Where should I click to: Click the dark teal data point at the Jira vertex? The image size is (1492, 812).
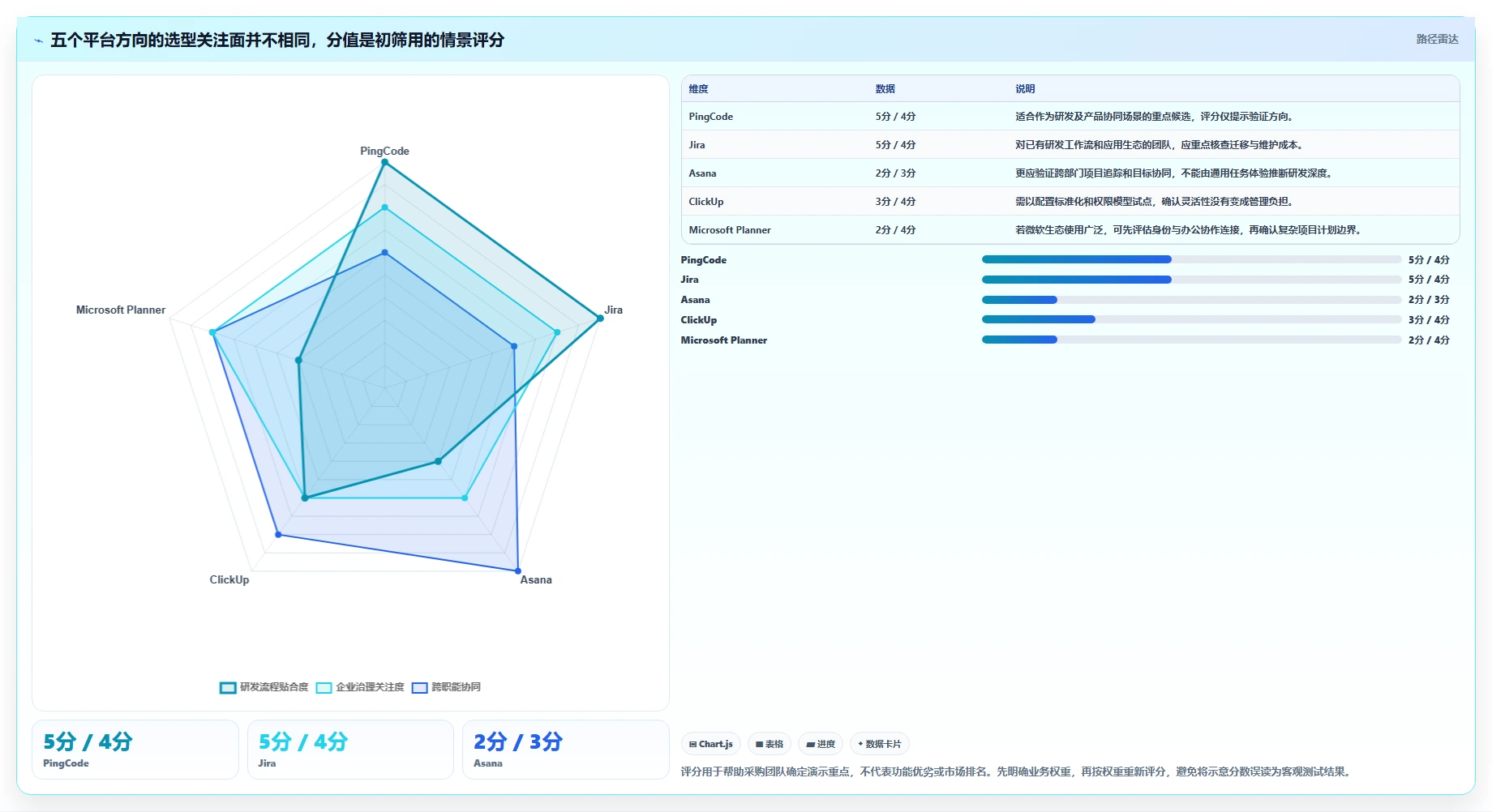(600, 318)
